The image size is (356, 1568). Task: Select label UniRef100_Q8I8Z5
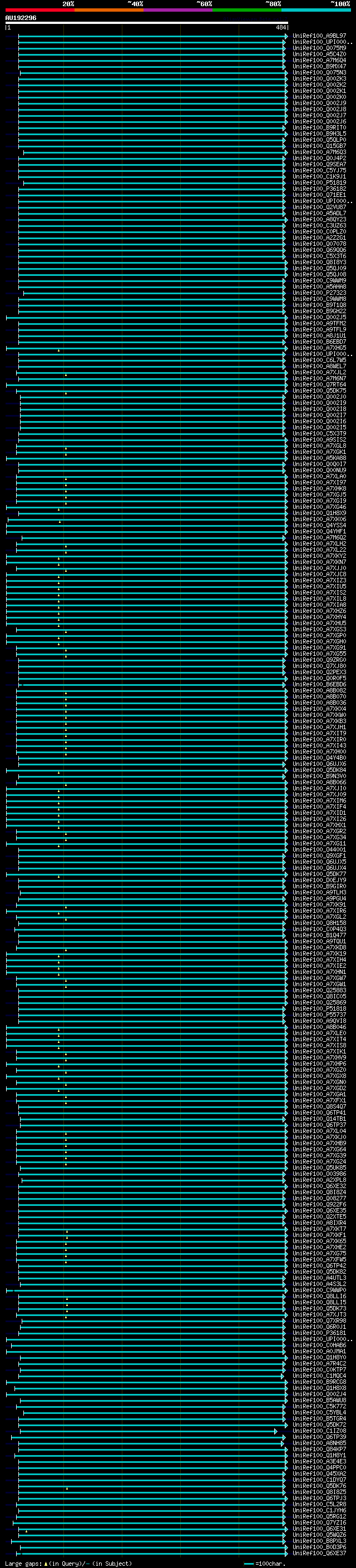[319, 1492]
